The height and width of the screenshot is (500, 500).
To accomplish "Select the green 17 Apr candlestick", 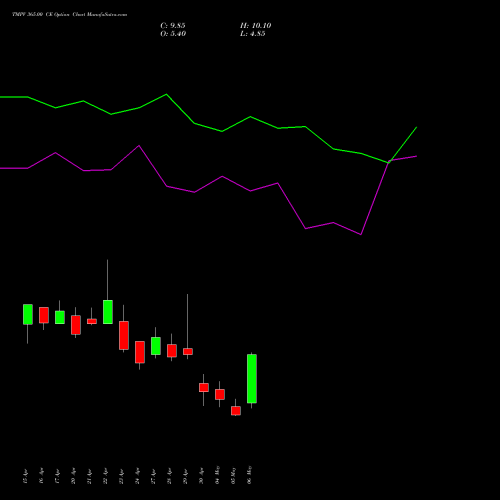I will click(60, 317).
